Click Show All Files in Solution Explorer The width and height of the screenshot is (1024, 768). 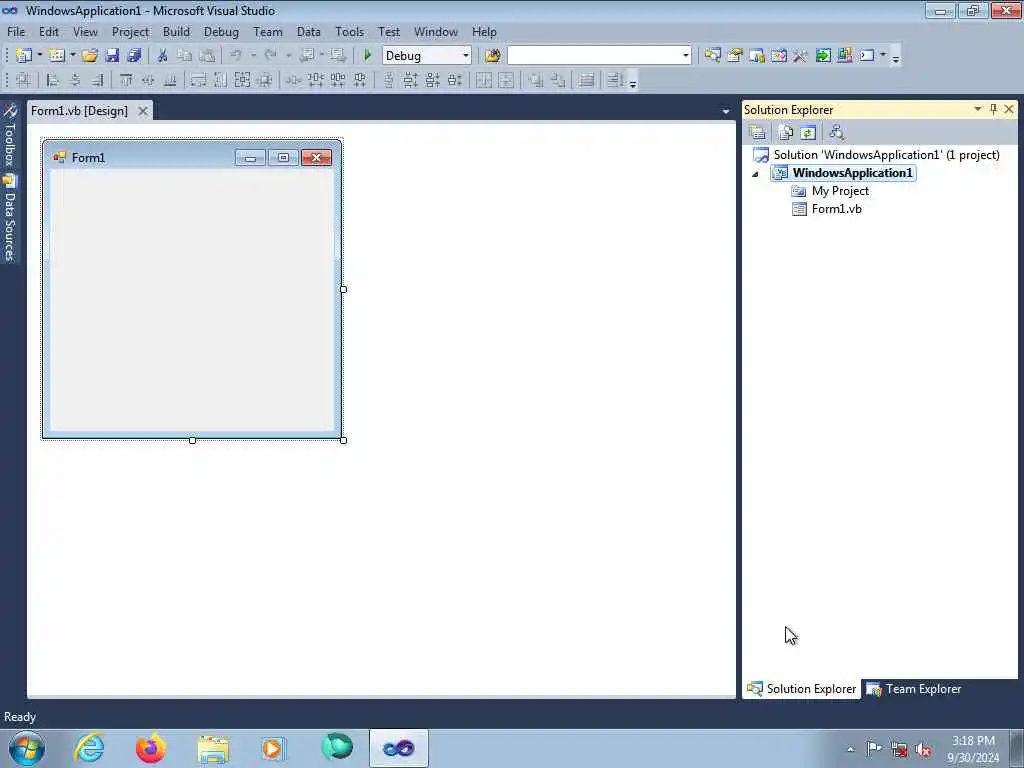coord(786,133)
